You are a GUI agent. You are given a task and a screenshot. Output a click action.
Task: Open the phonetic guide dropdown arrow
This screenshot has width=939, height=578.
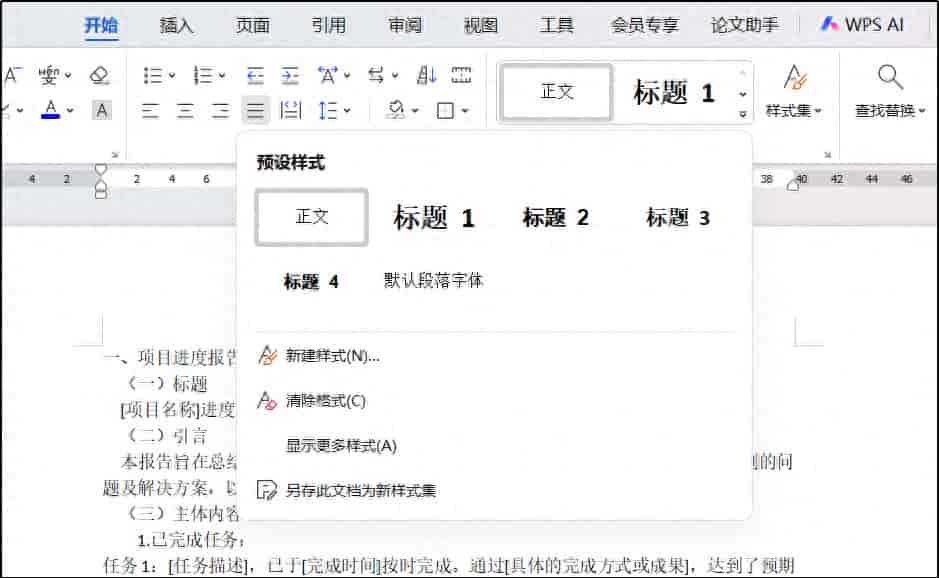click(x=68, y=75)
